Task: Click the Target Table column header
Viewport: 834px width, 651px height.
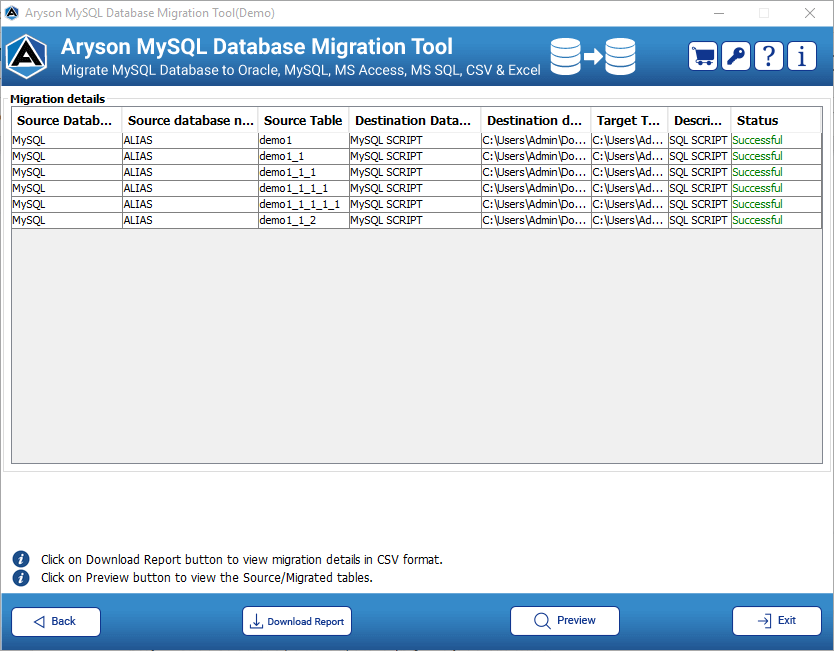Action: 629,120
